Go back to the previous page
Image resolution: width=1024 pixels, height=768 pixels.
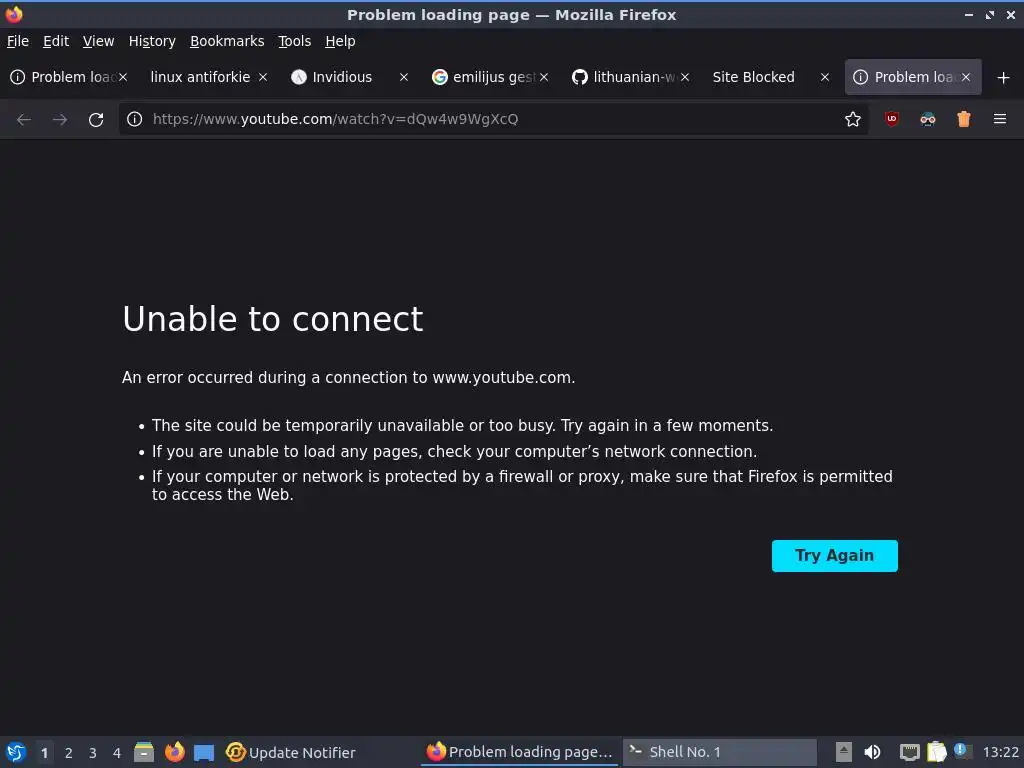[x=24, y=120]
